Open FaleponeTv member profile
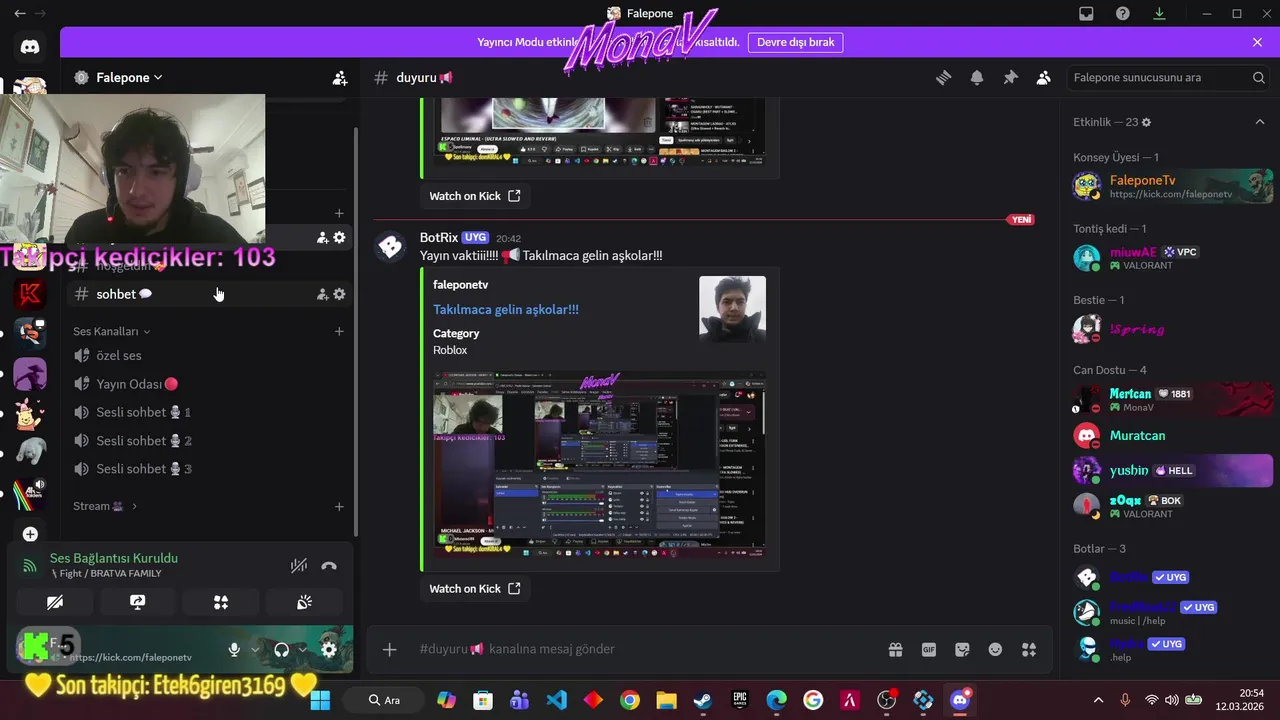The image size is (1280, 720). coord(1171,186)
